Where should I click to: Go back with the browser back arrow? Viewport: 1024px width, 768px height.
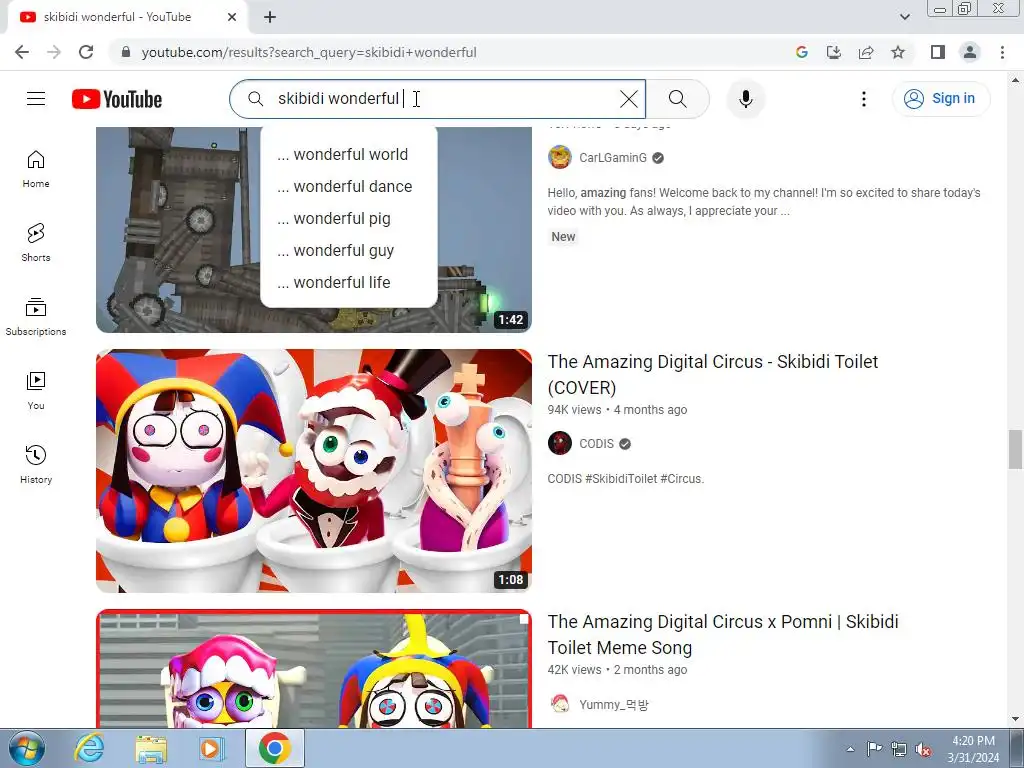[22, 52]
